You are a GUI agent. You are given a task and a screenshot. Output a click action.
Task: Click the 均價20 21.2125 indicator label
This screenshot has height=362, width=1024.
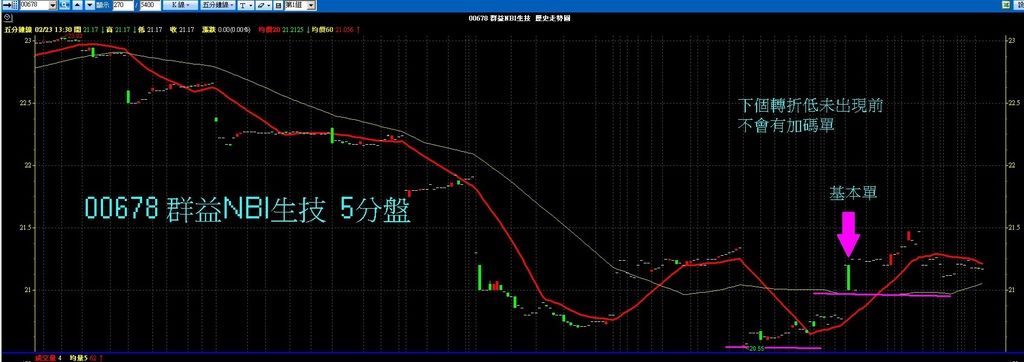click(281, 29)
